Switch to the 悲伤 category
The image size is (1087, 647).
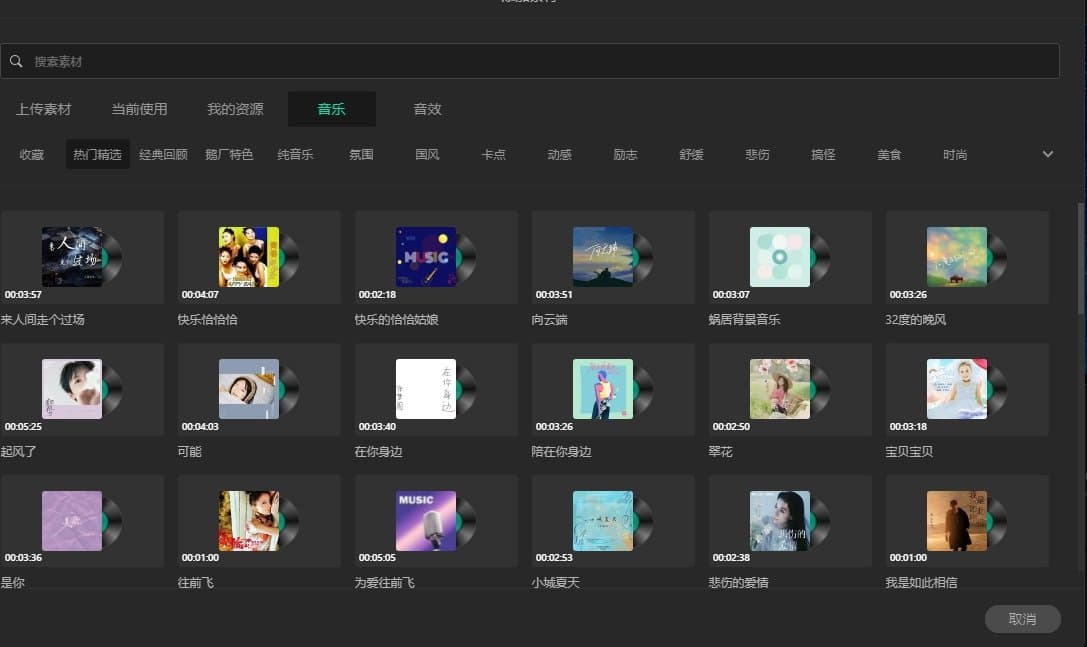click(757, 155)
